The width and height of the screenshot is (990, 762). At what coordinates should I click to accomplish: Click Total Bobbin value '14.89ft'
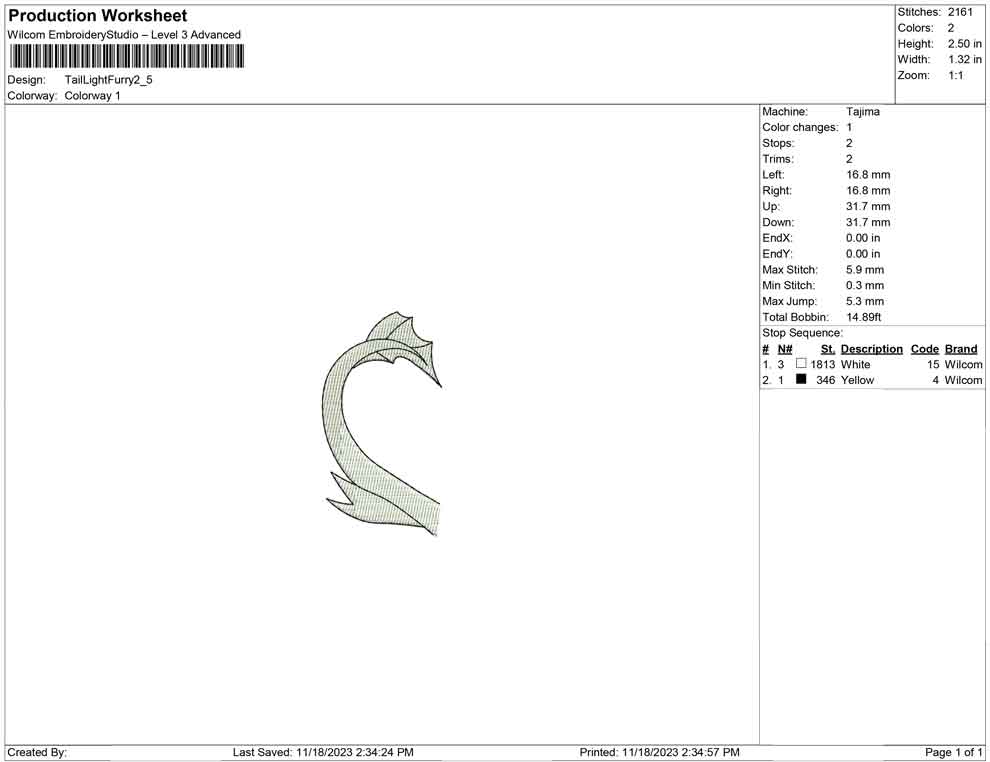tap(864, 317)
